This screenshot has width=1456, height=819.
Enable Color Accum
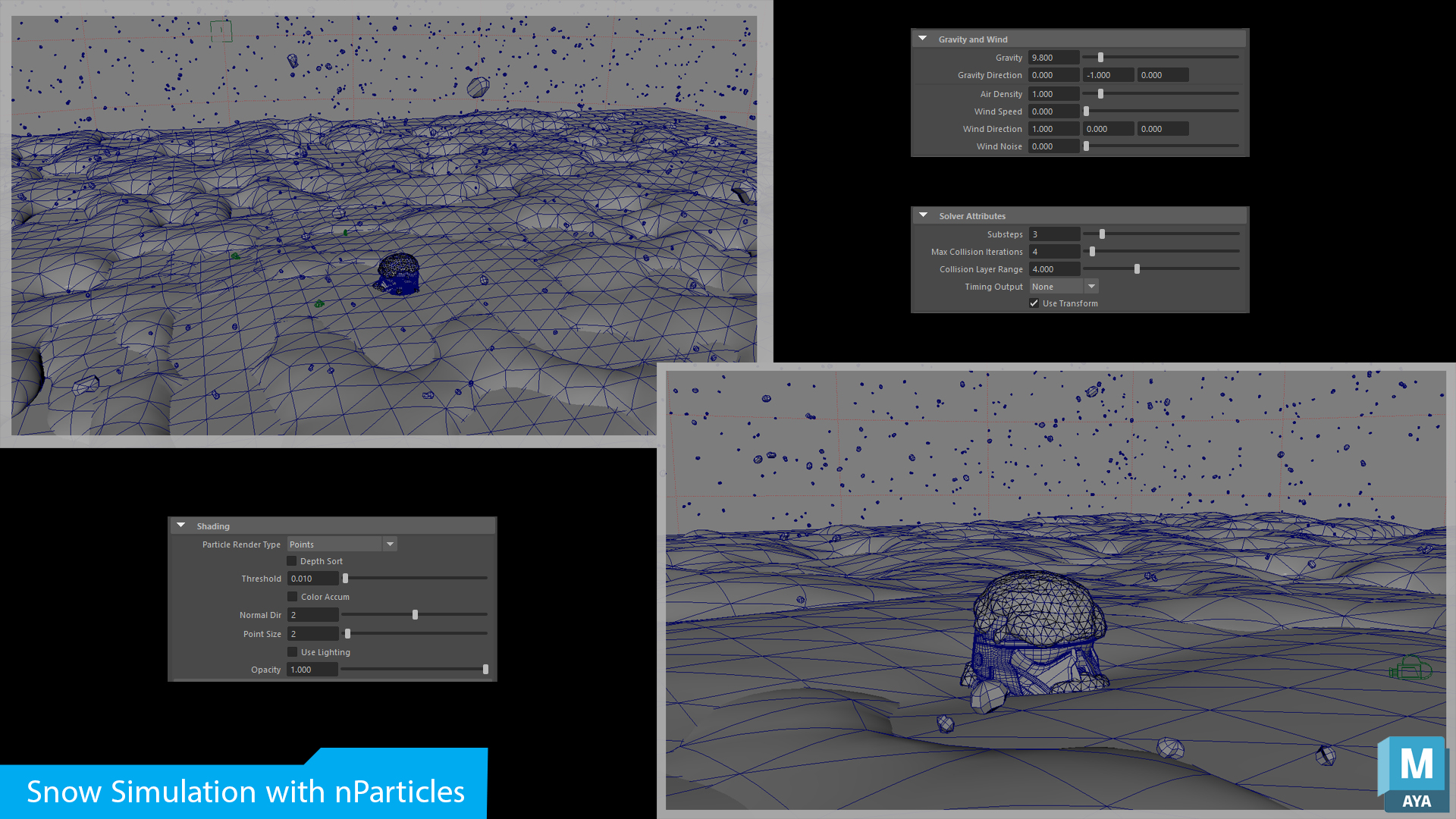(x=292, y=596)
